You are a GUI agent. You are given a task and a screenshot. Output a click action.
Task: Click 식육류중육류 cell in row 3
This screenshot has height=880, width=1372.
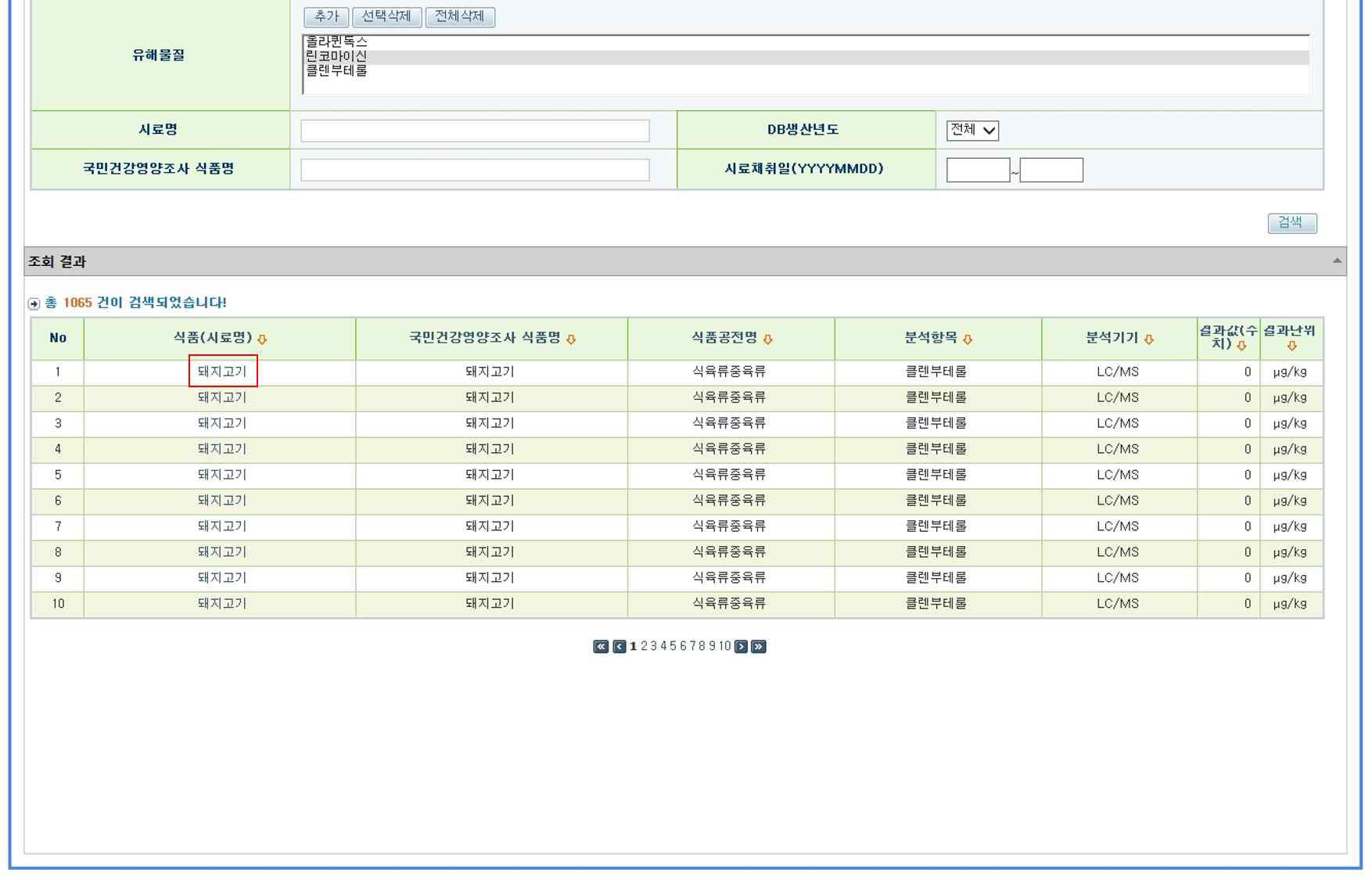pyautogui.click(x=729, y=423)
